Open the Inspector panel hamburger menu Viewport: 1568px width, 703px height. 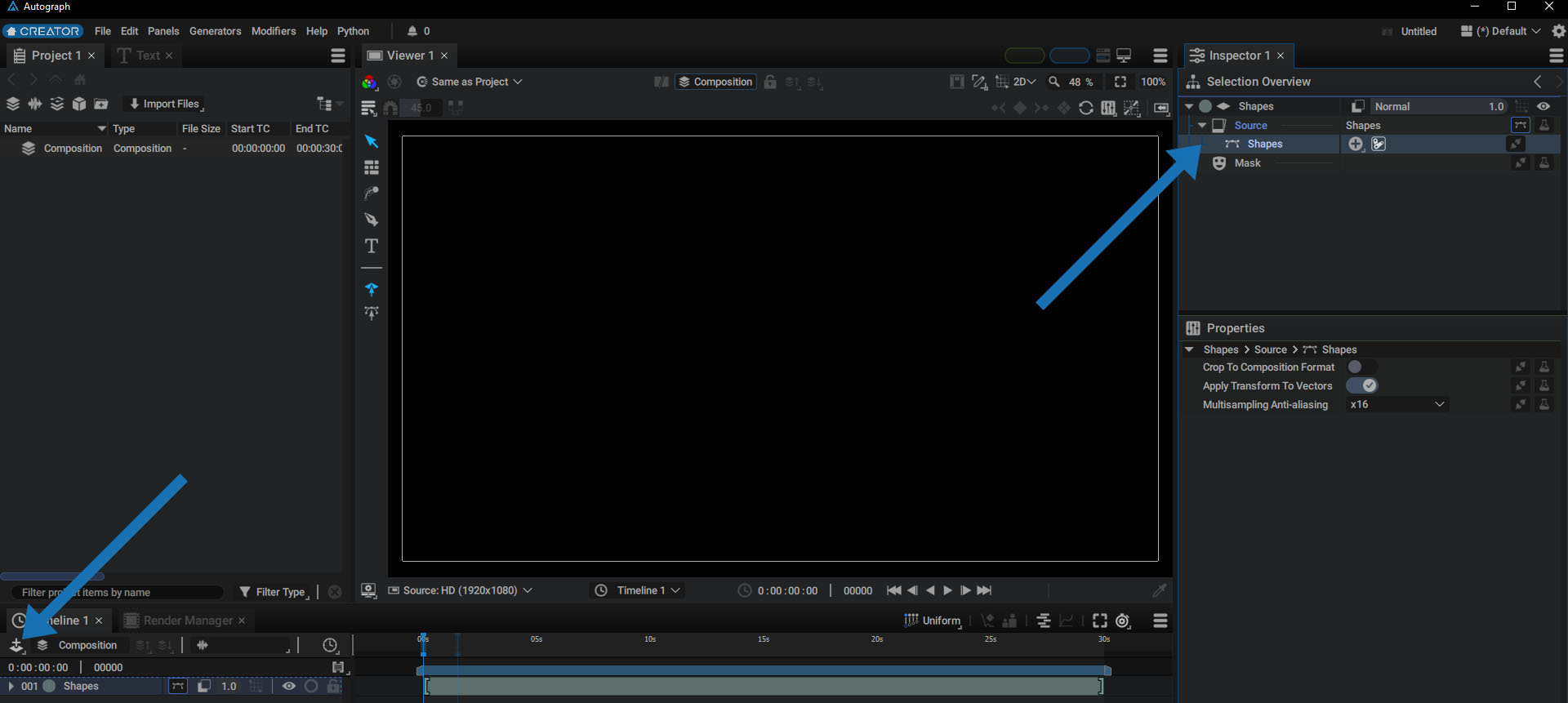click(1556, 56)
